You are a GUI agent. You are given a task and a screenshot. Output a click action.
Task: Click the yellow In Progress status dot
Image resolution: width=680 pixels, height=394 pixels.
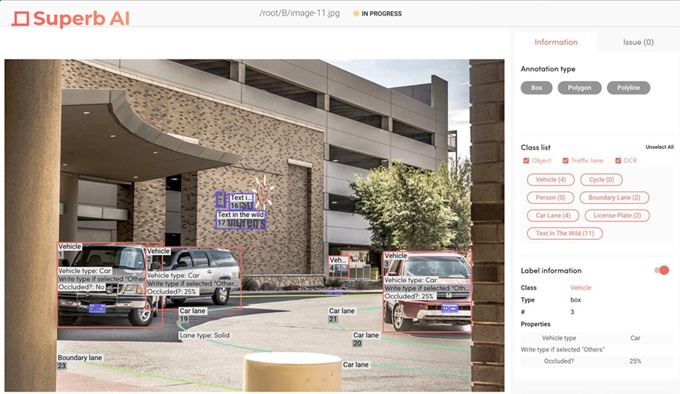click(356, 13)
